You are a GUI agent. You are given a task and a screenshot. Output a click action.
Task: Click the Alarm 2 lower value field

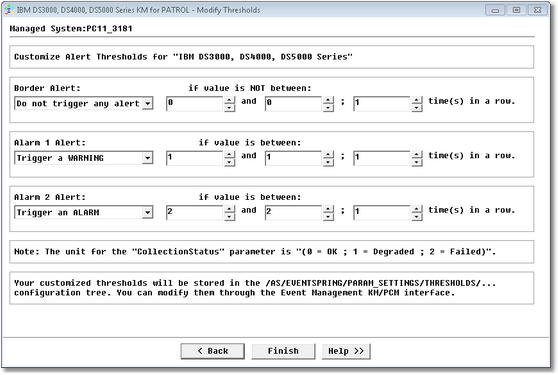(195, 212)
